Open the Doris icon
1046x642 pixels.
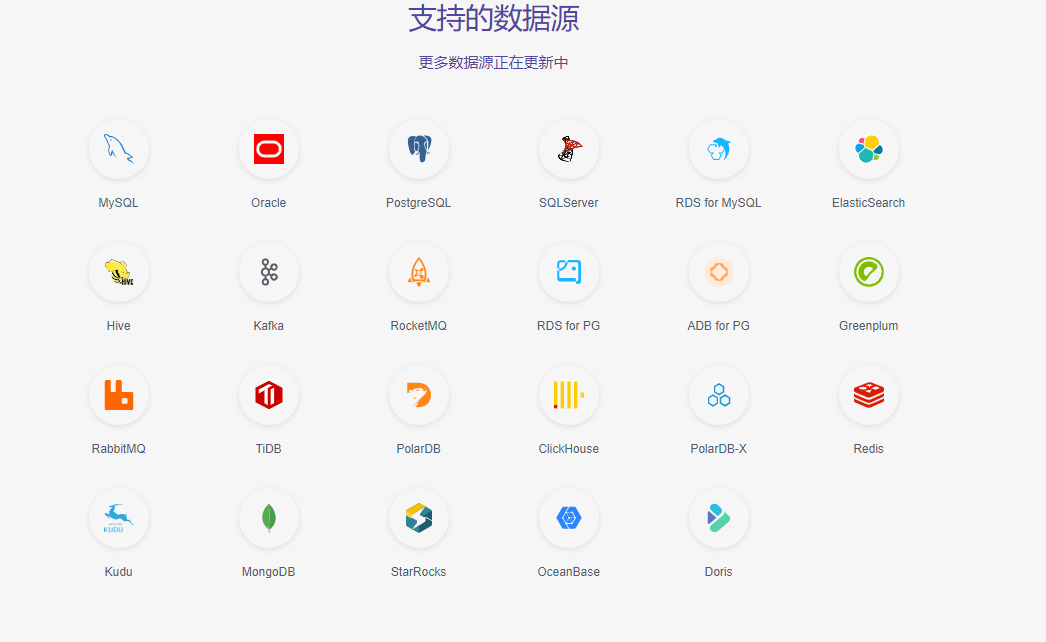[719, 518]
